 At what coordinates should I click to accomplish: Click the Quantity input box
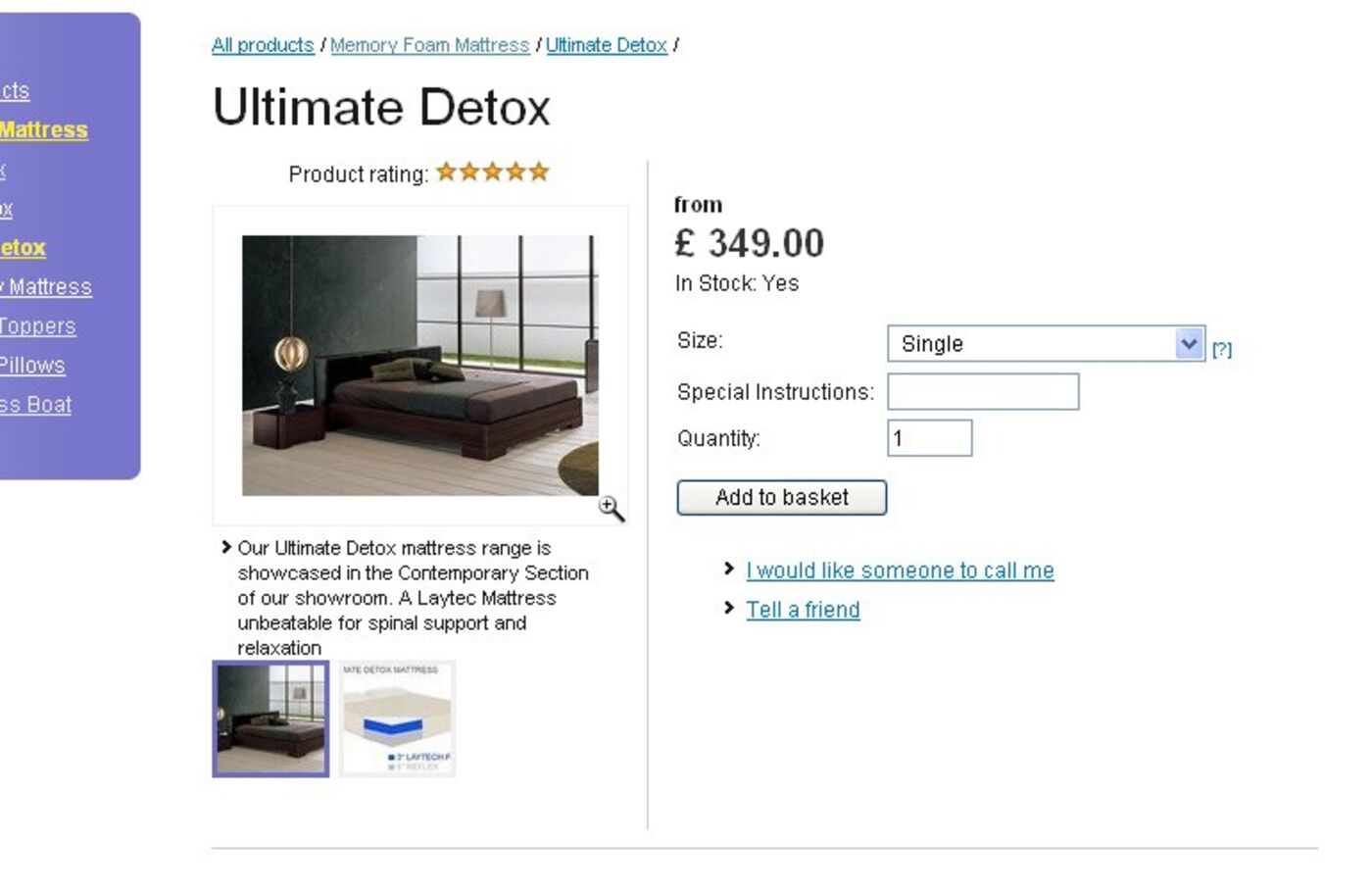tap(930, 438)
